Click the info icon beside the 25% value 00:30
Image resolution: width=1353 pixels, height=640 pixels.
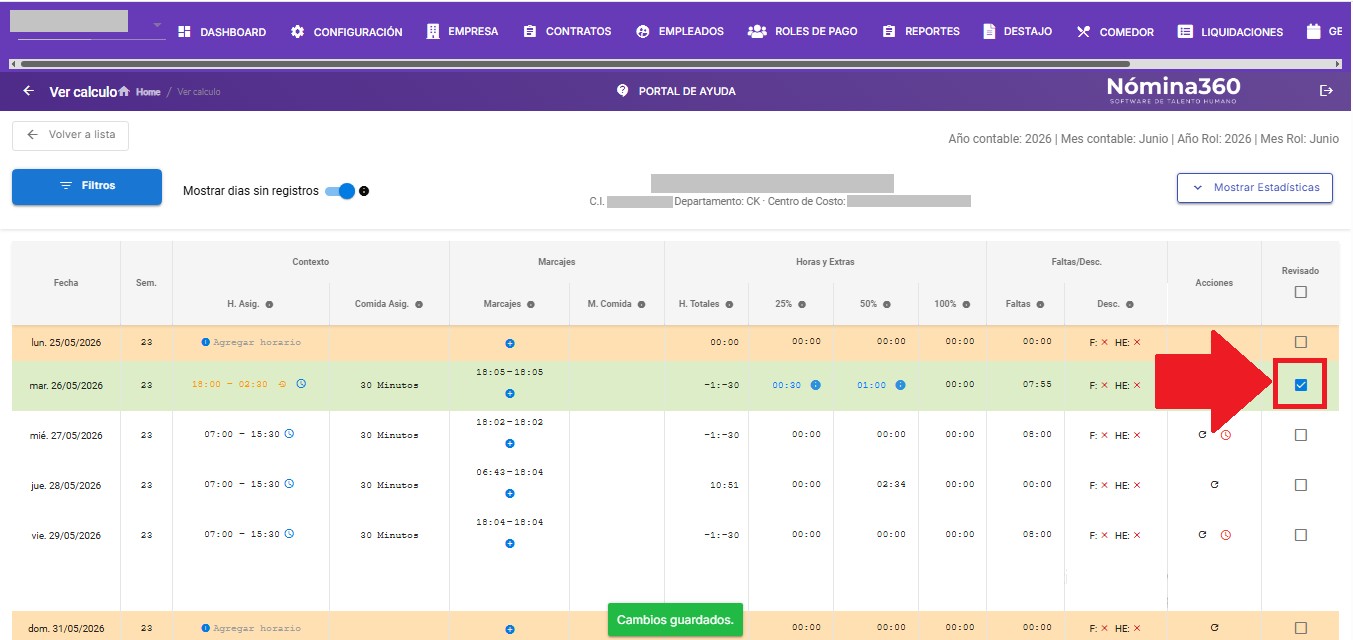(815, 385)
